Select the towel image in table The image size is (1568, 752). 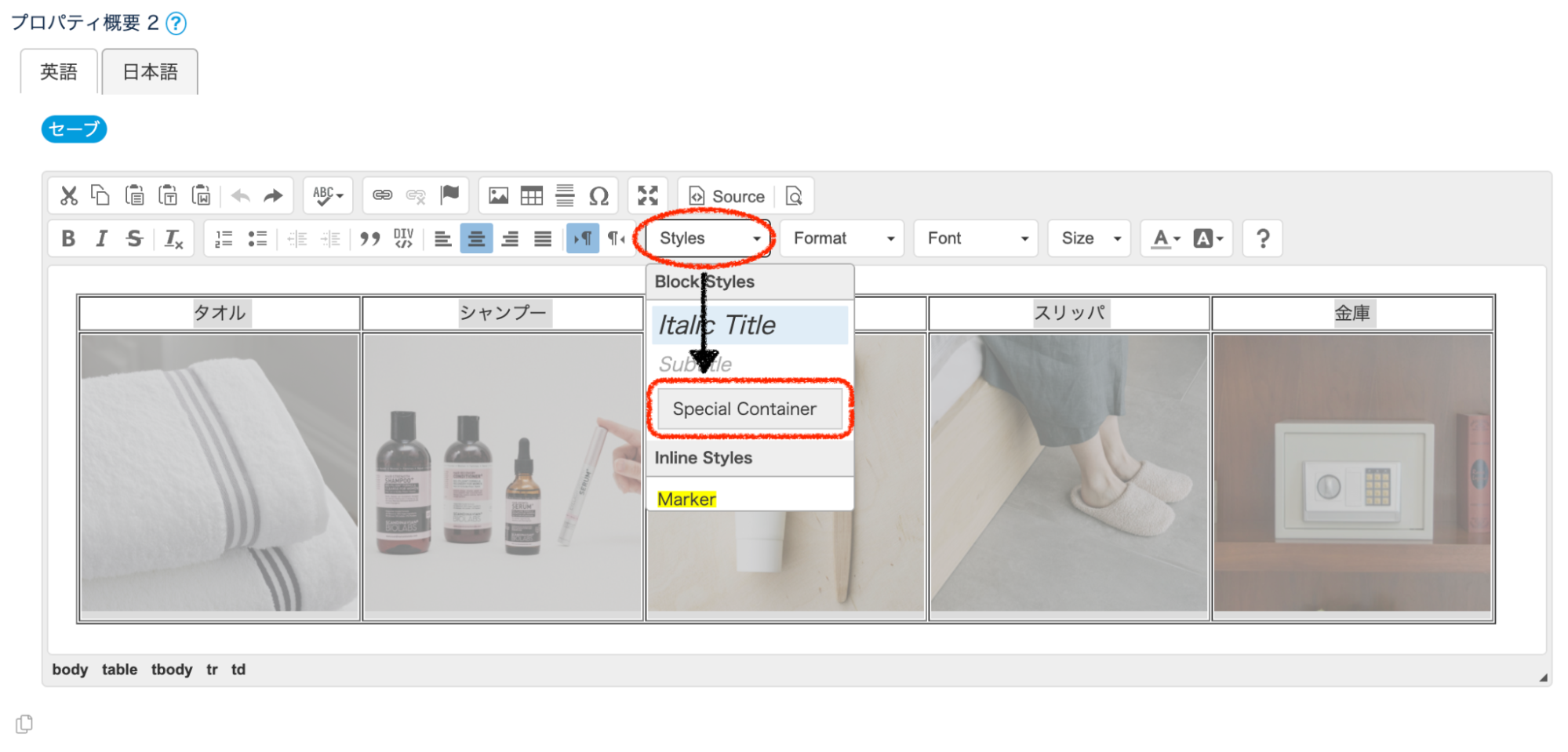(x=220, y=473)
